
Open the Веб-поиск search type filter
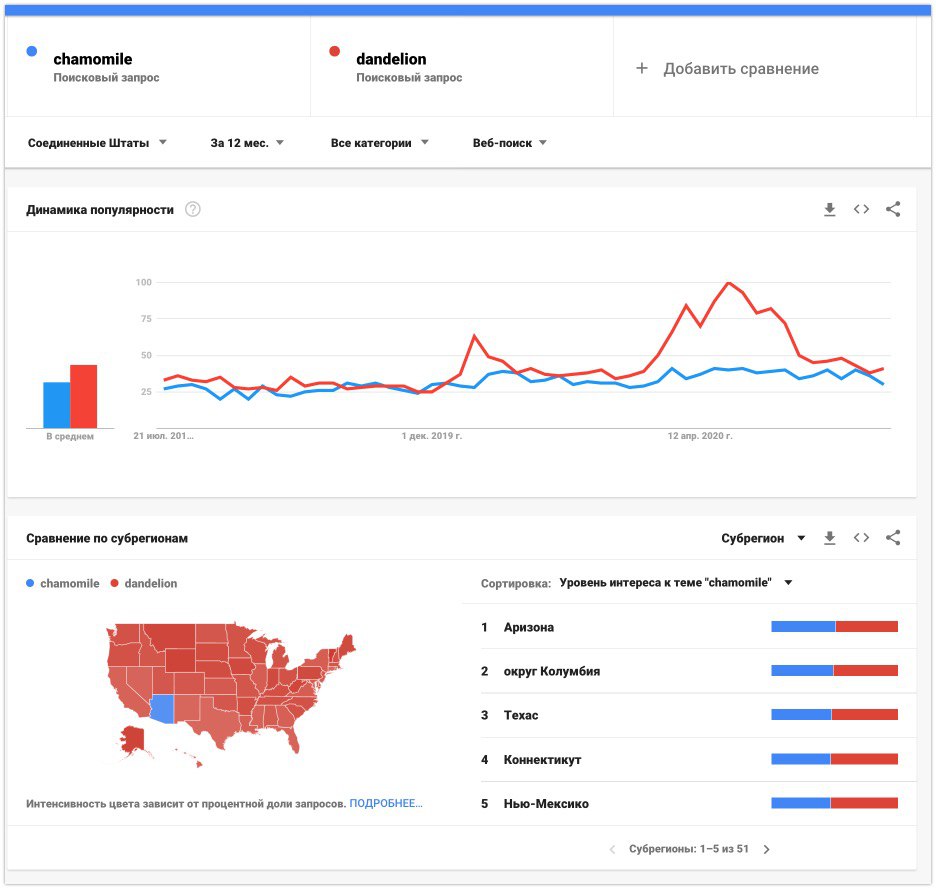[x=509, y=143]
